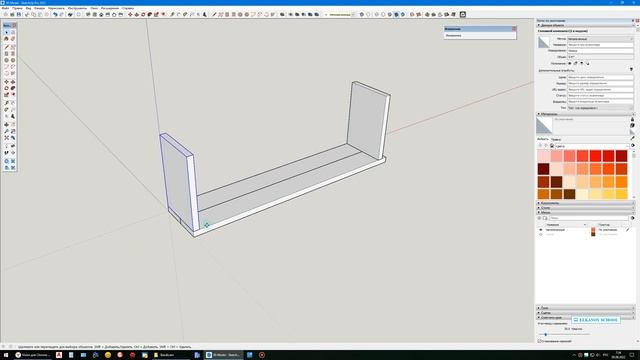Activate the Orbit camera tool
The image size is (640, 360).
(7, 124)
